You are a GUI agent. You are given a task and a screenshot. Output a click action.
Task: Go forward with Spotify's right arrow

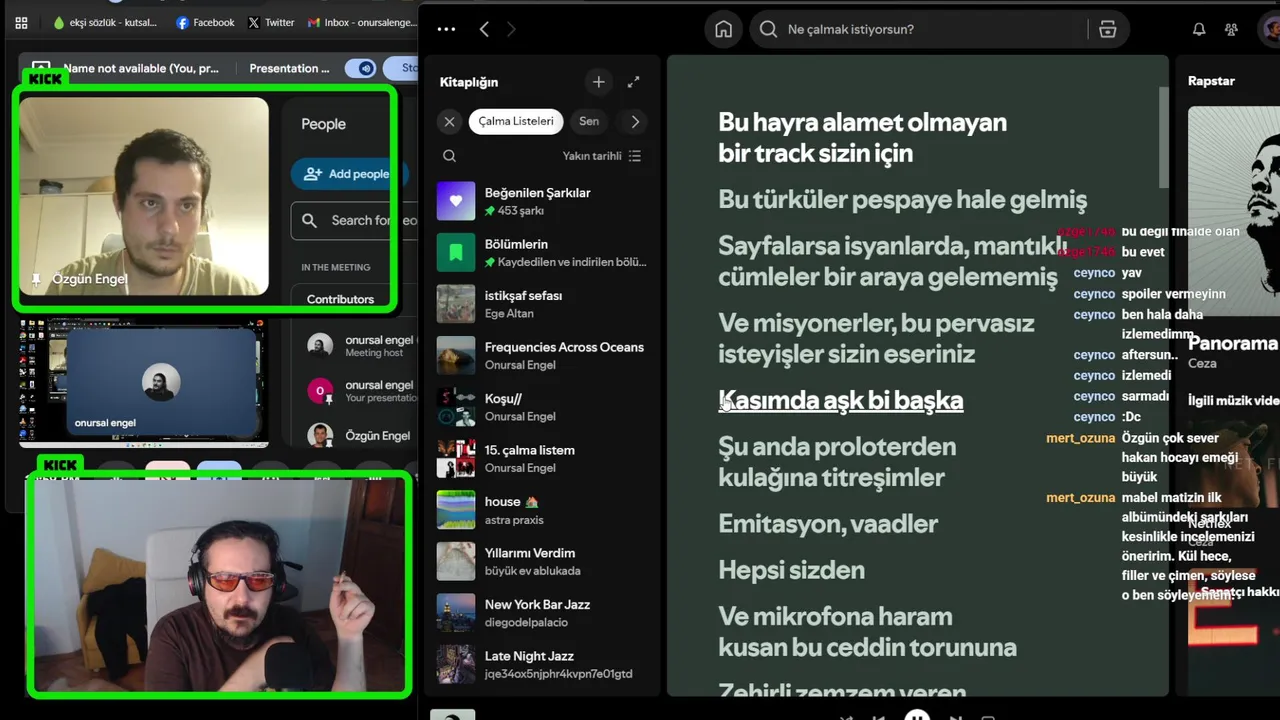(511, 29)
